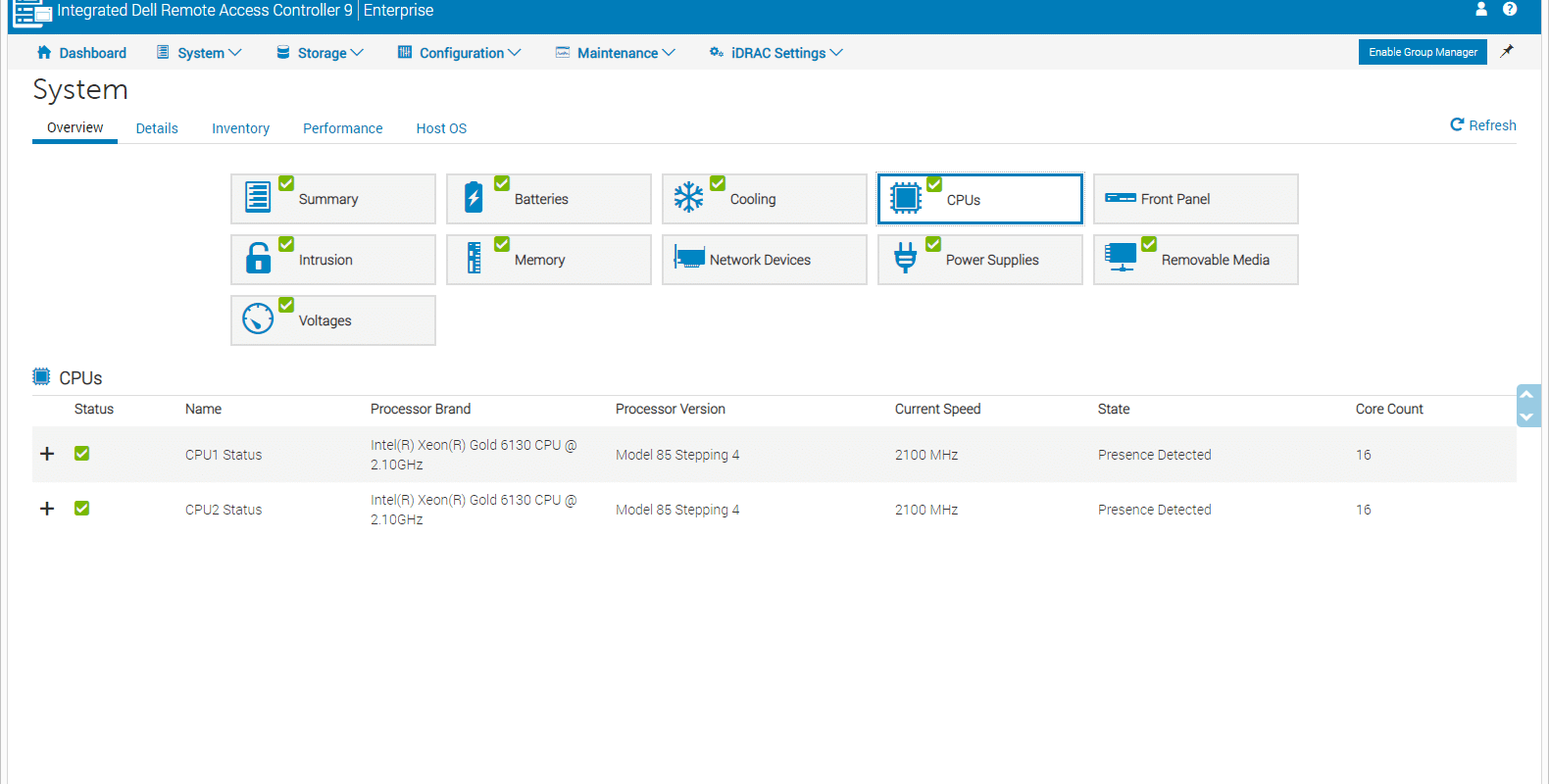Open the Voltages gauge icon

click(x=258, y=318)
